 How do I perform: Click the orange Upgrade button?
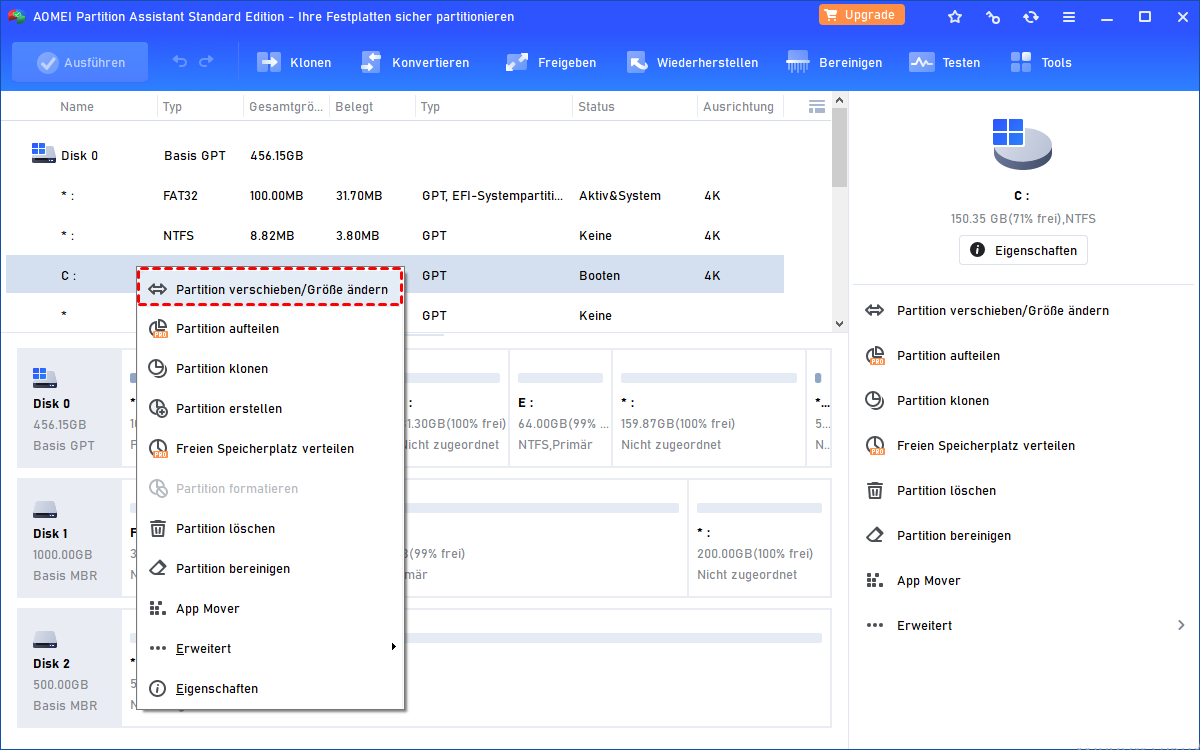pos(862,15)
